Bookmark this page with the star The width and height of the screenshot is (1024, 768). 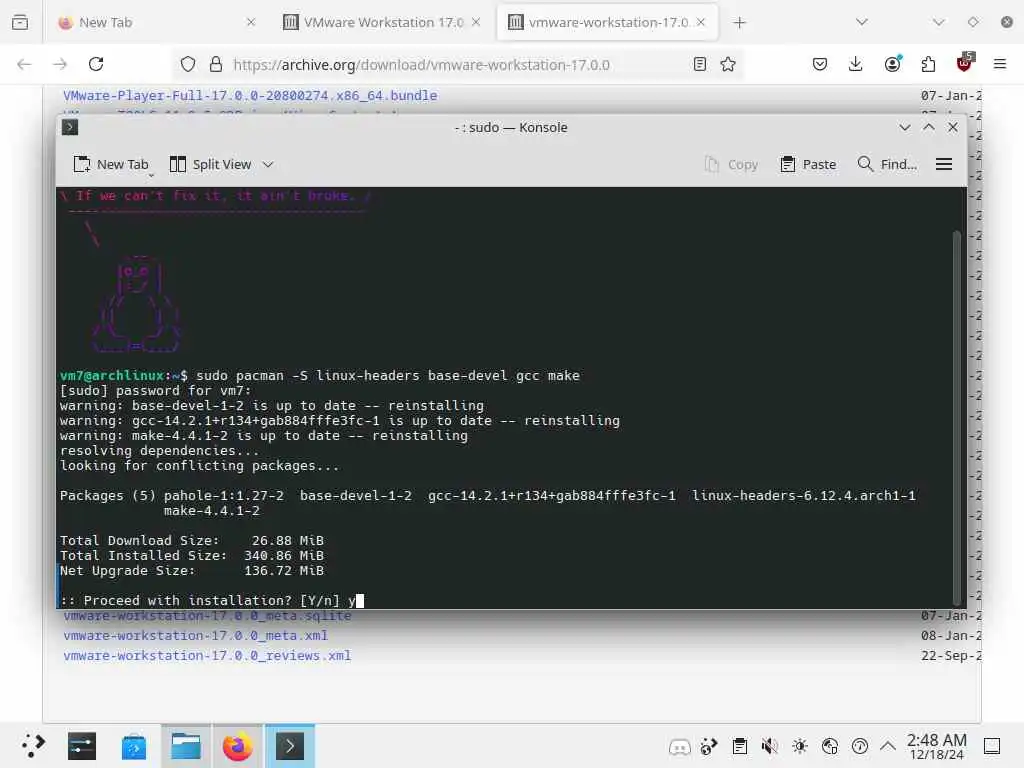[x=728, y=64]
